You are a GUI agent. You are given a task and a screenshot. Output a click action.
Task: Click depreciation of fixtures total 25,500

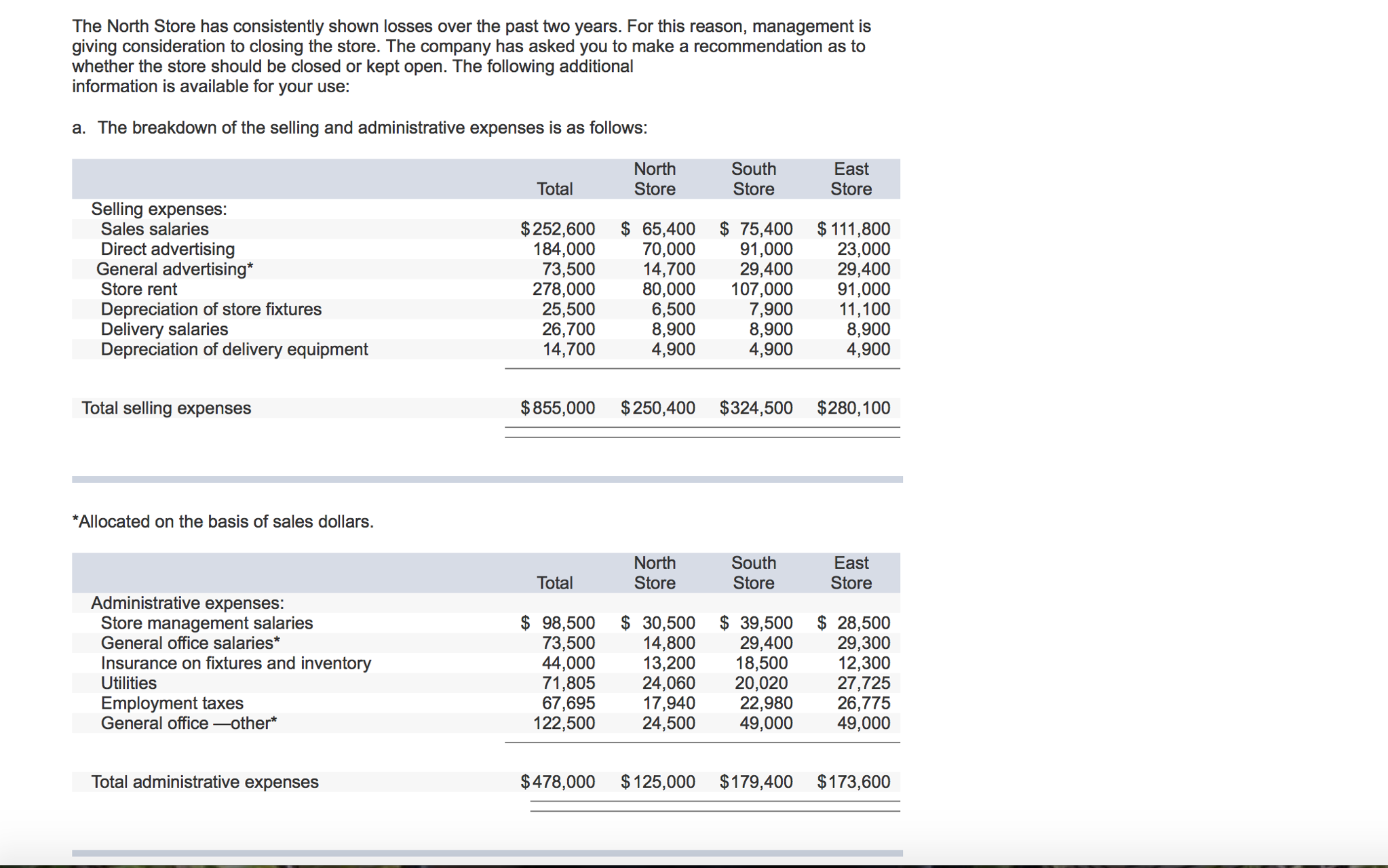[x=568, y=309]
